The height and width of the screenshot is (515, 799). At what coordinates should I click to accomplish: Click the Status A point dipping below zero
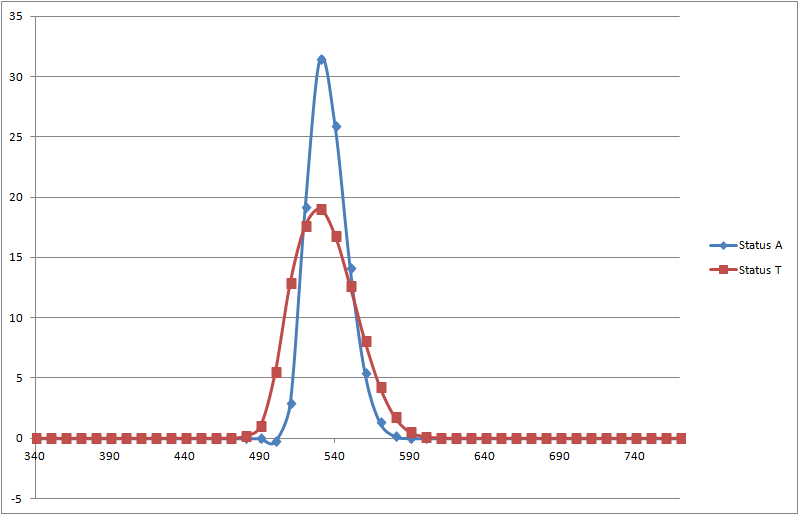click(276, 442)
